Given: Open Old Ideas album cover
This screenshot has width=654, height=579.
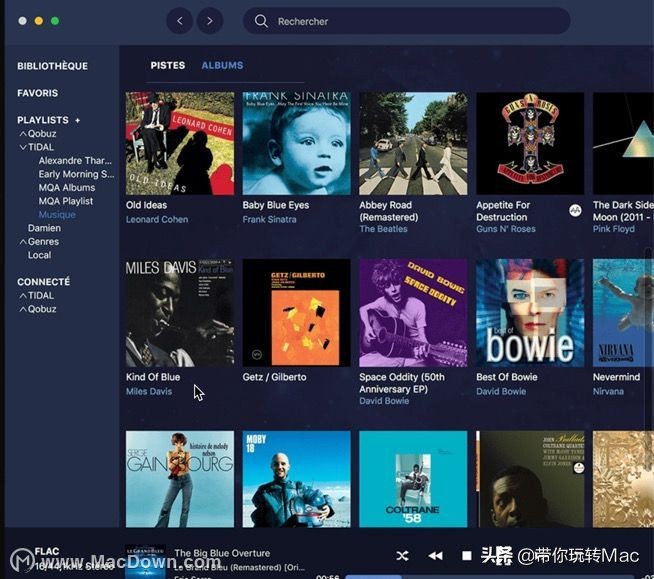Looking at the screenshot, I should click(x=180, y=143).
